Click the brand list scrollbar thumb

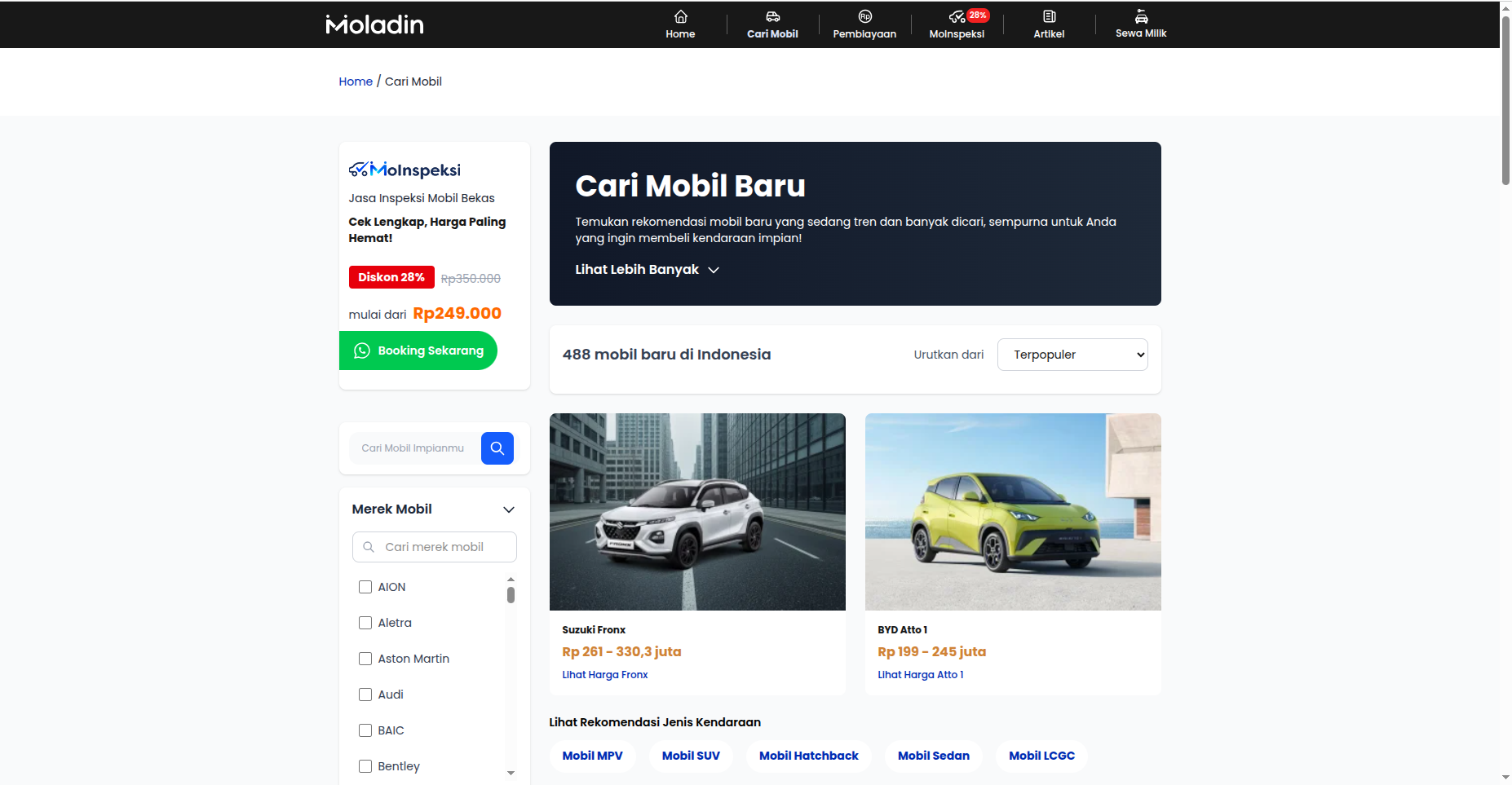pos(511,595)
